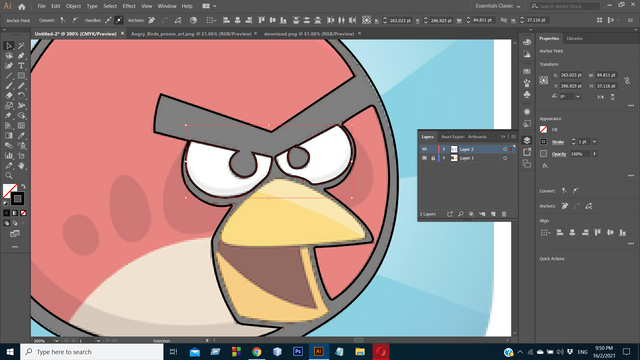Hide Layer 2 with eye toggle

424,149
